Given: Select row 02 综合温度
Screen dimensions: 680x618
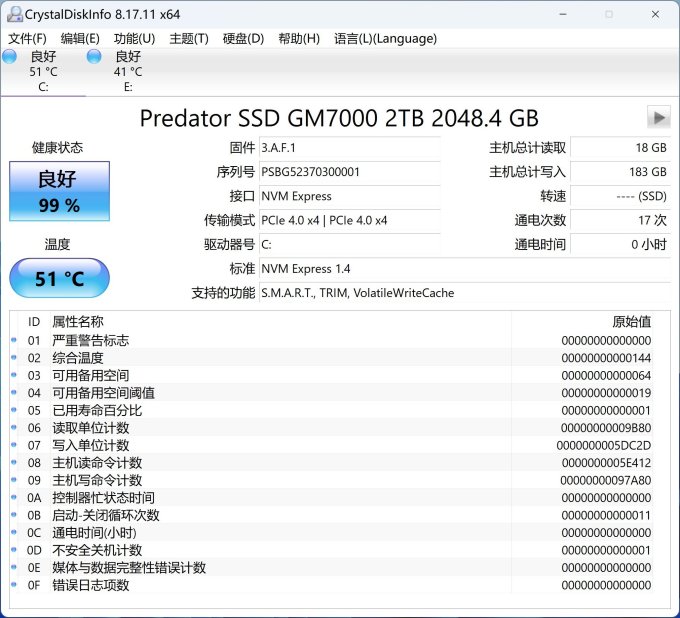Looking at the screenshot, I should coord(332,358).
